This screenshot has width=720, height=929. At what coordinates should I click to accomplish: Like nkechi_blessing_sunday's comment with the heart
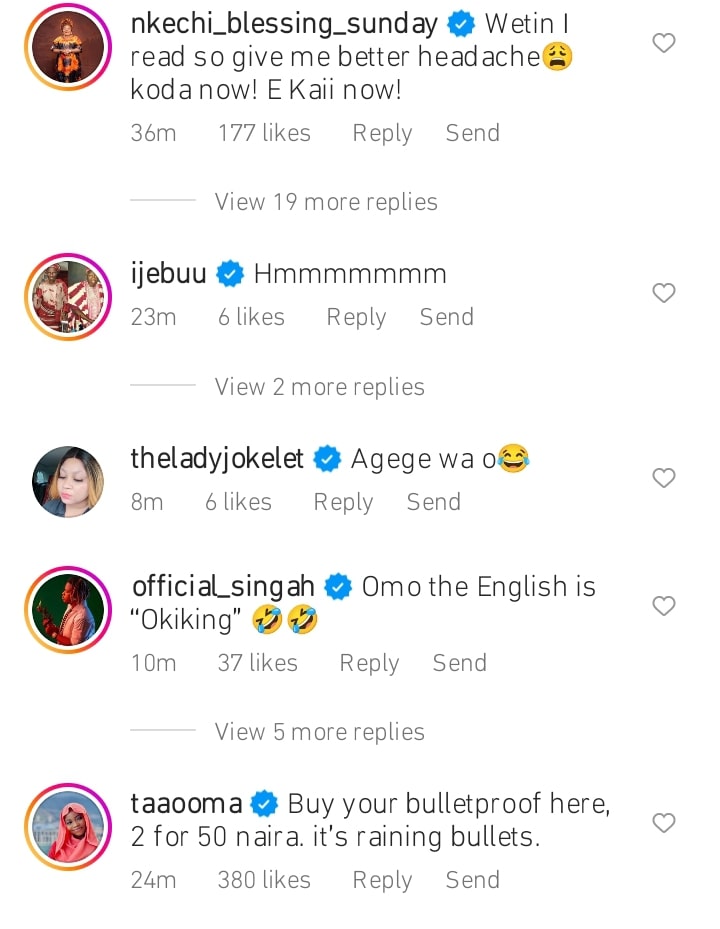point(663,43)
